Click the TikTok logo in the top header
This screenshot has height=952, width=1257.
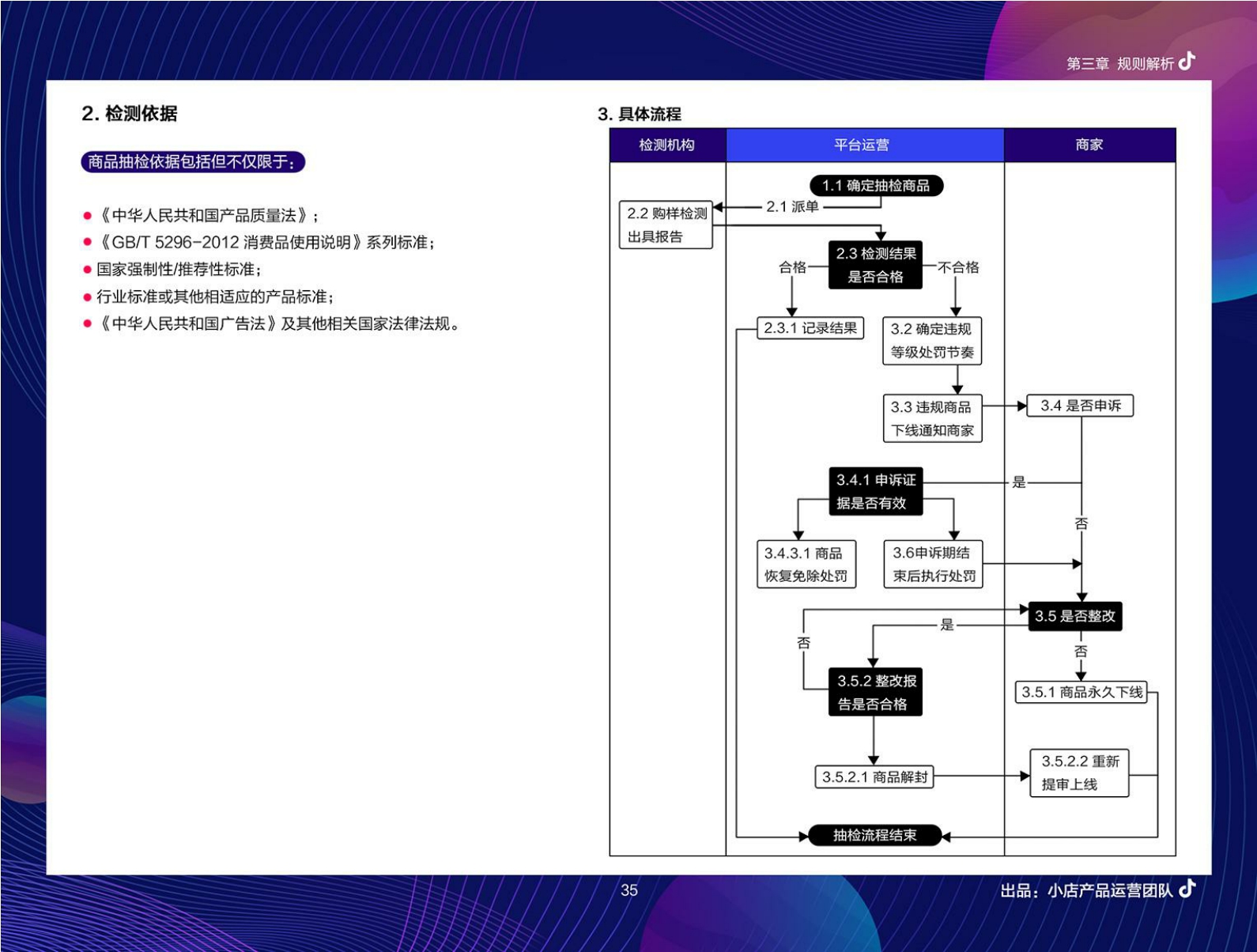[1187, 62]
